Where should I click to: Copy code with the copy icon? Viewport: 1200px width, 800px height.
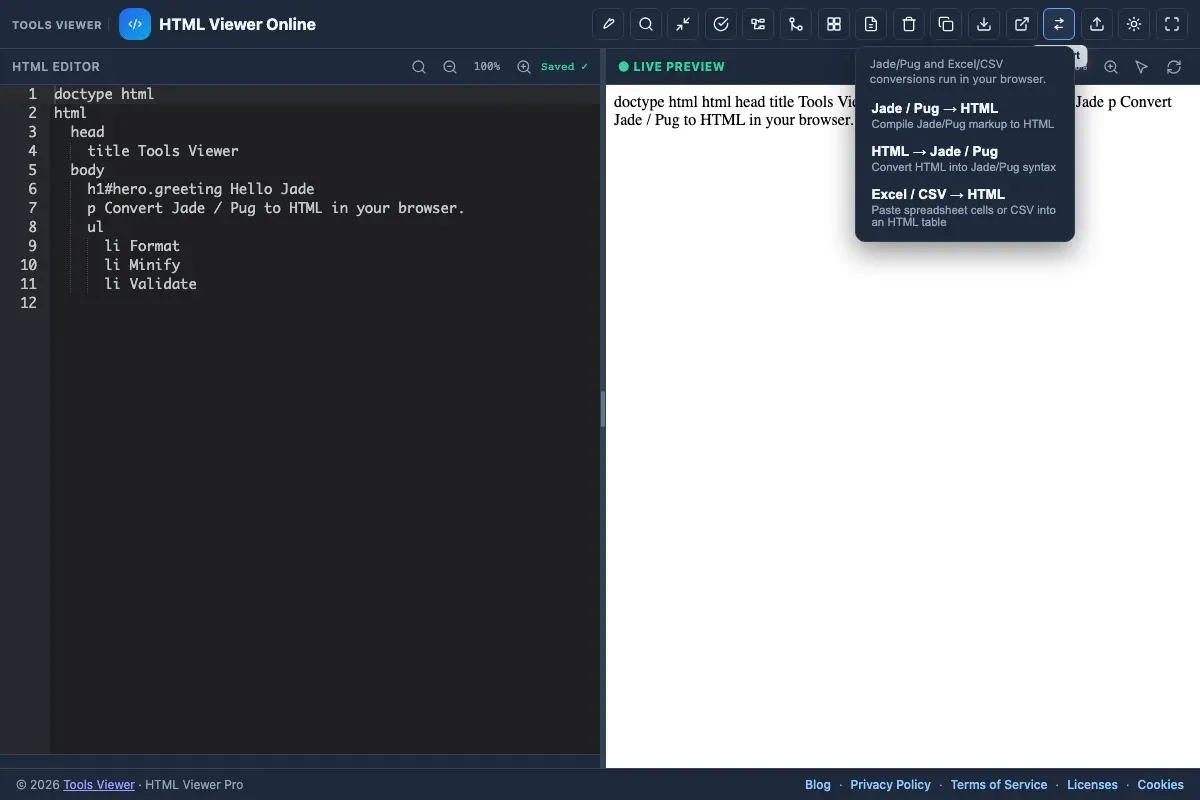(946, 24)
